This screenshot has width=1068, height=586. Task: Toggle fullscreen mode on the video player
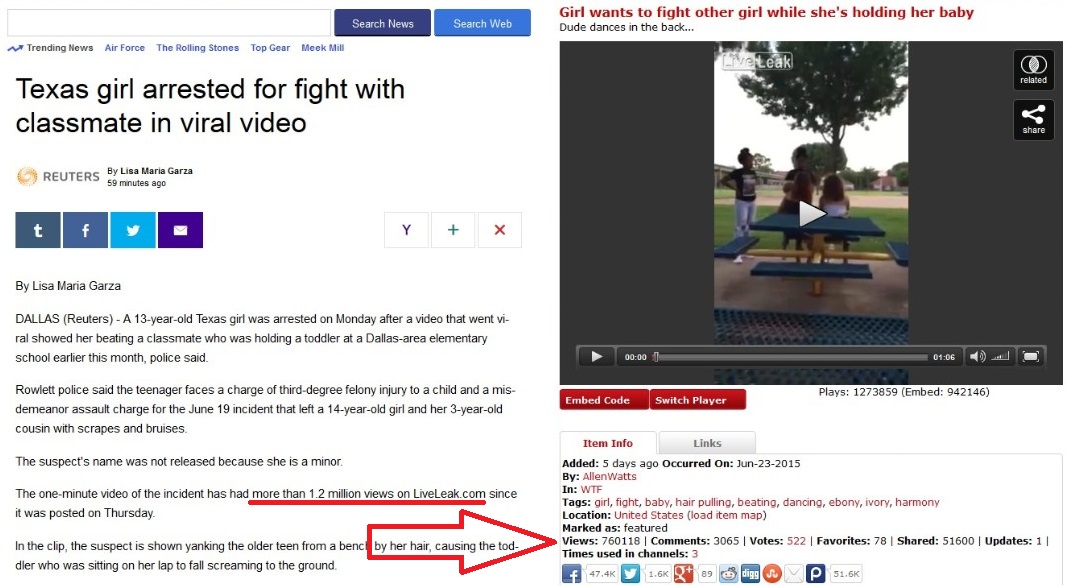(x=1031, y=356)
